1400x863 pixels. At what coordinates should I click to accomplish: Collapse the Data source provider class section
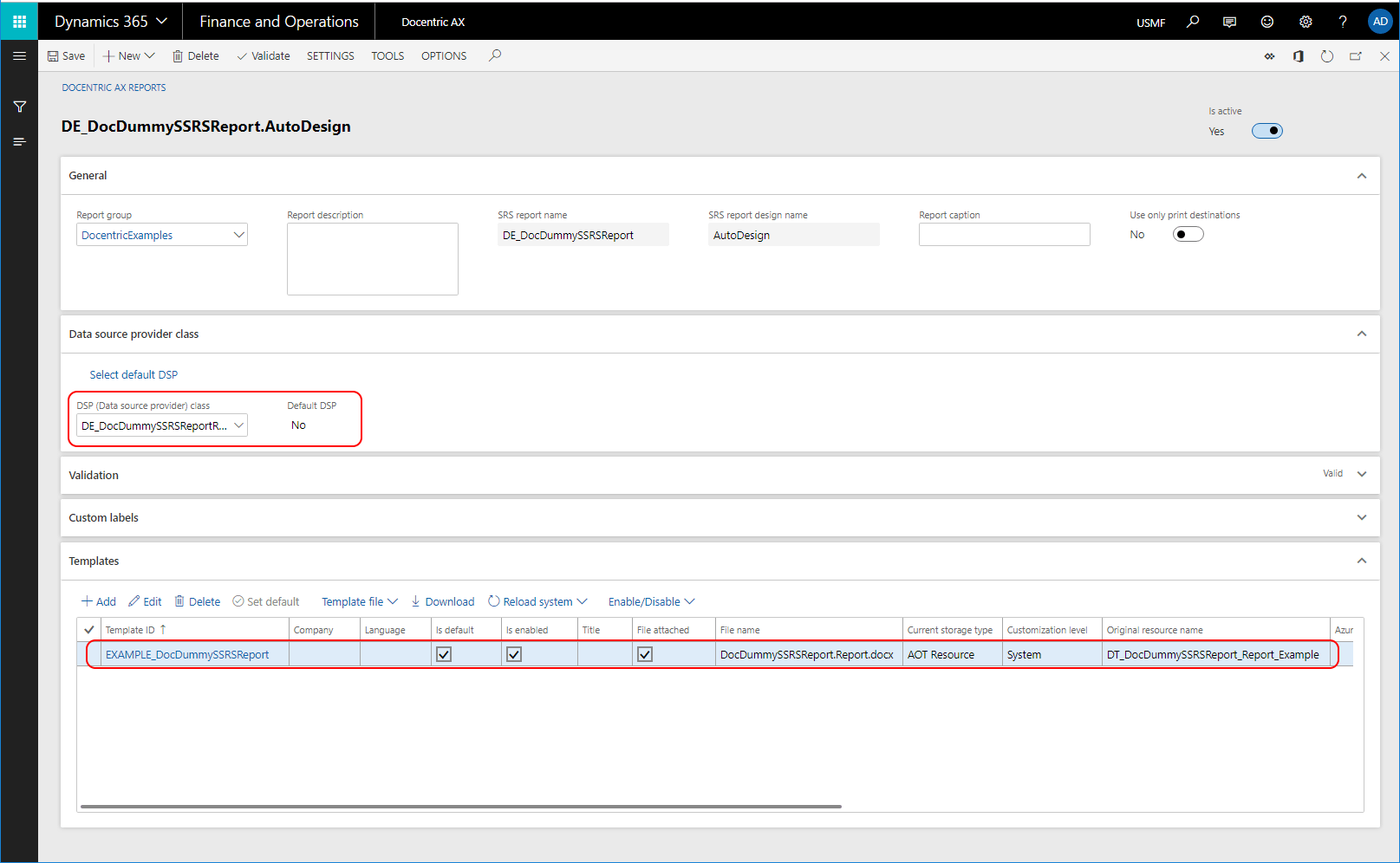point(1362,334)
